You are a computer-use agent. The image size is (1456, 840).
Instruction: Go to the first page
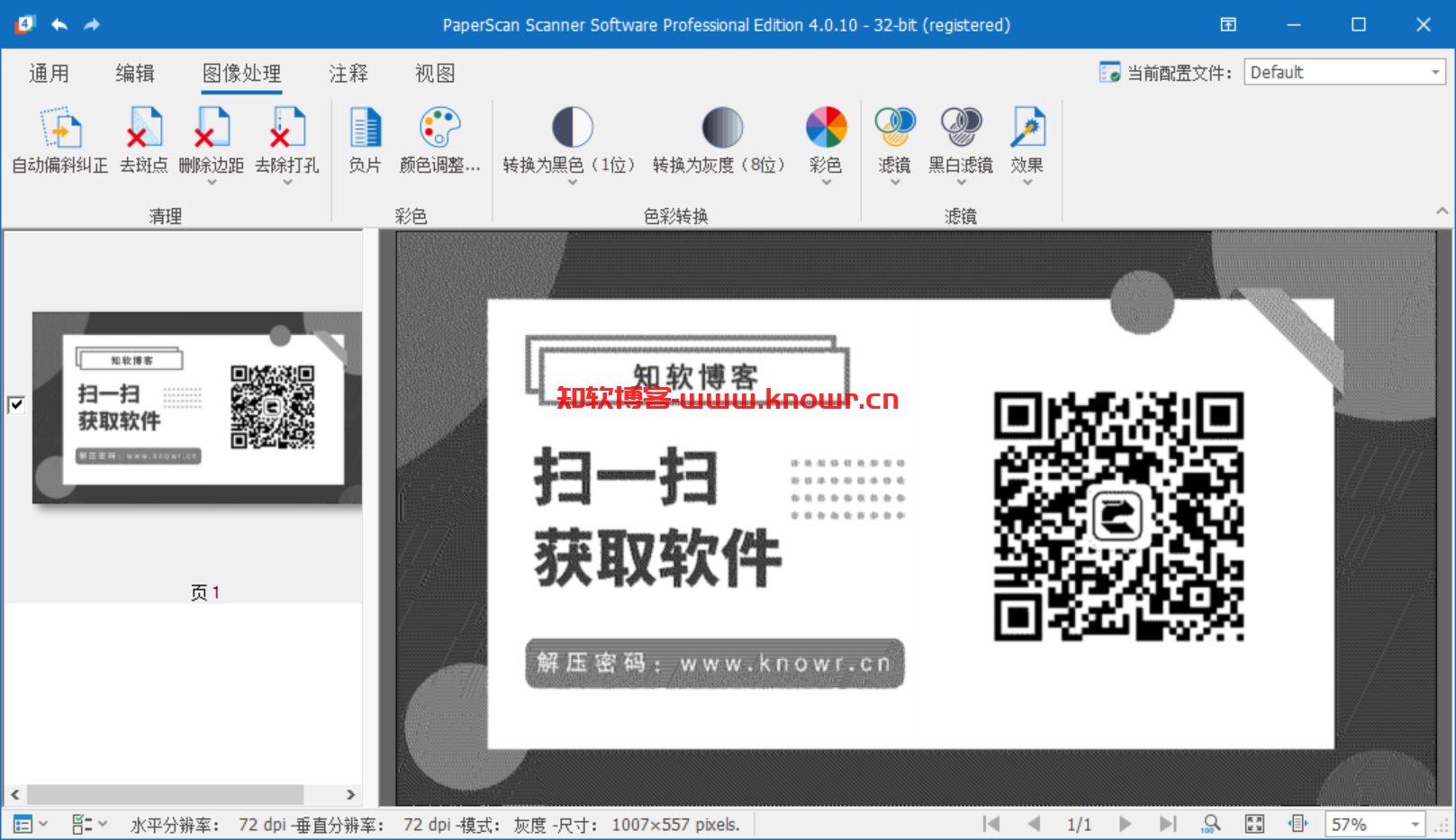coord(991,824)
